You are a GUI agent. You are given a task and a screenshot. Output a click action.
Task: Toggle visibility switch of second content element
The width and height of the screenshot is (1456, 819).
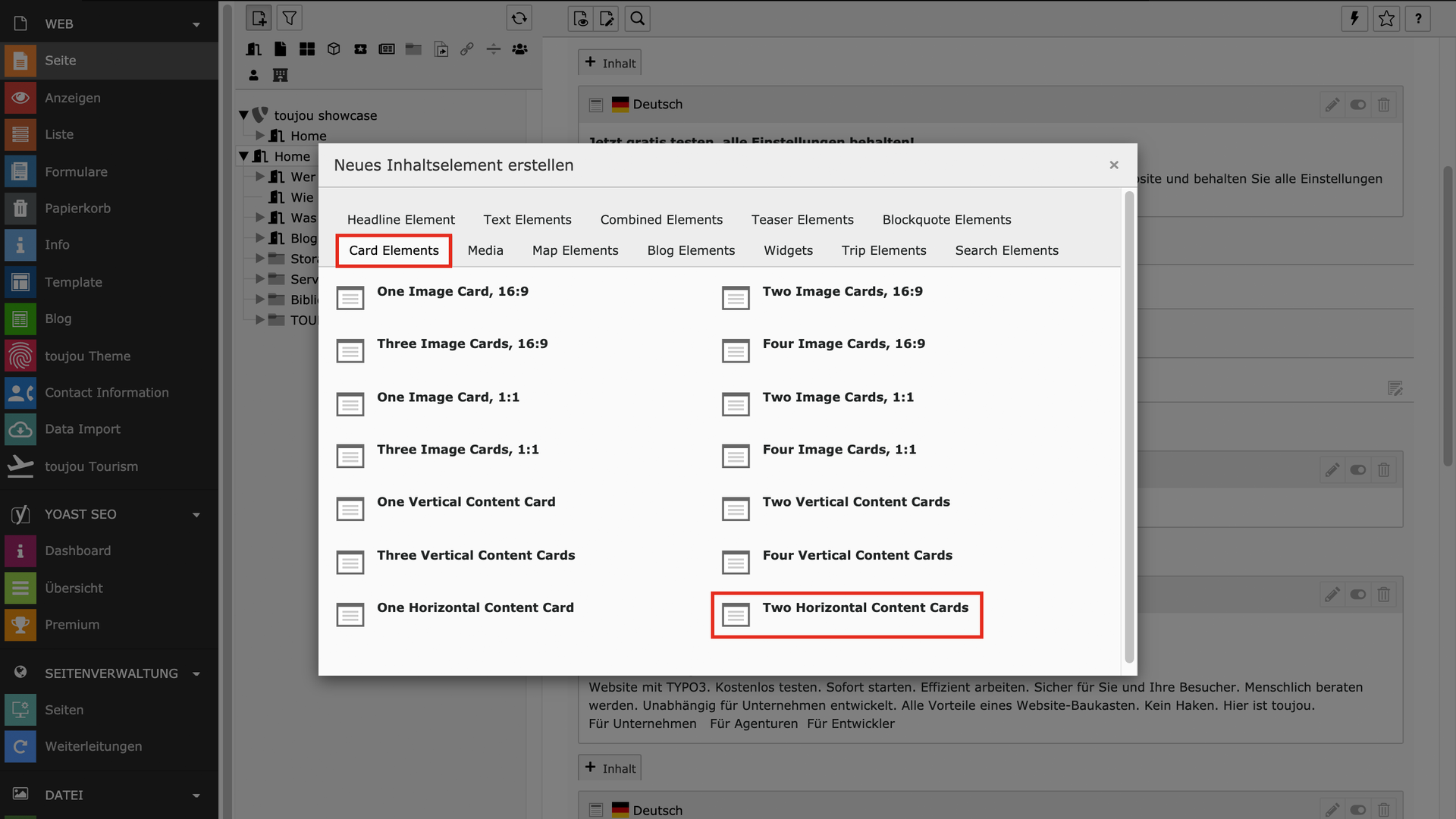click(1358, 470)
